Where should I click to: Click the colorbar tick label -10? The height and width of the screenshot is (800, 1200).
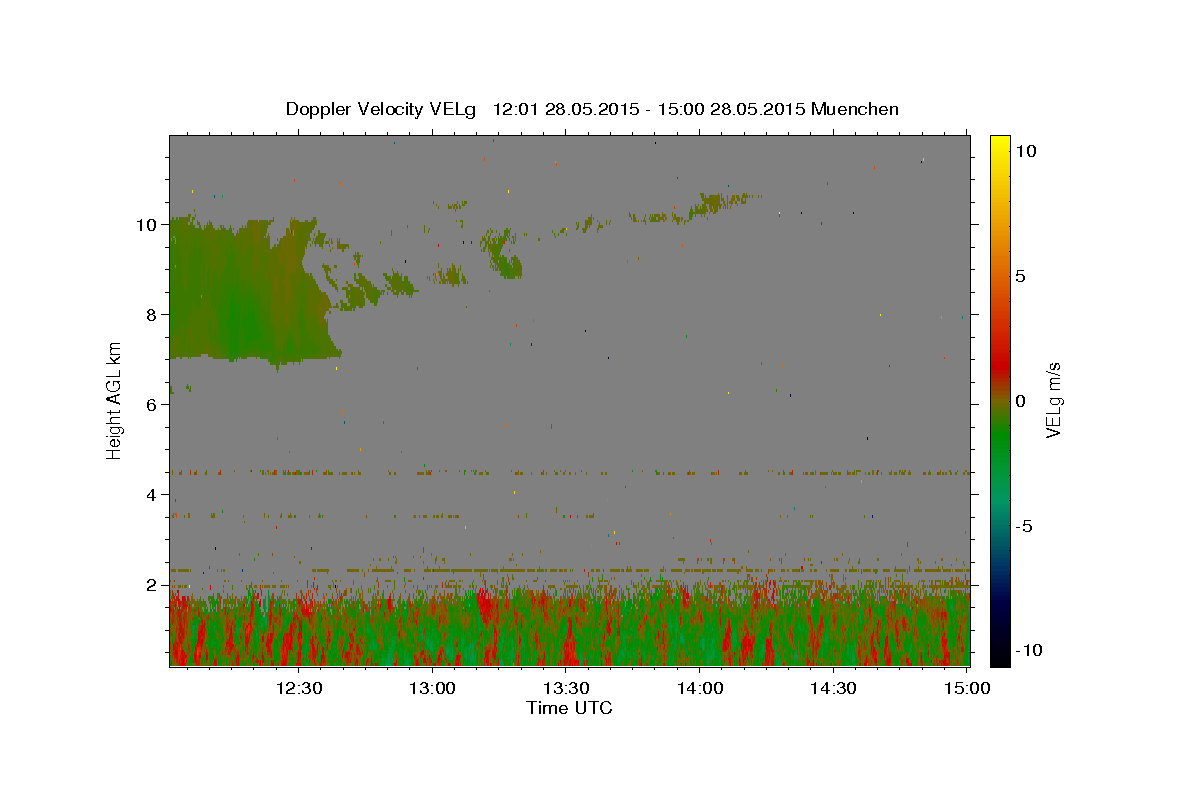tap(1028, 651)
